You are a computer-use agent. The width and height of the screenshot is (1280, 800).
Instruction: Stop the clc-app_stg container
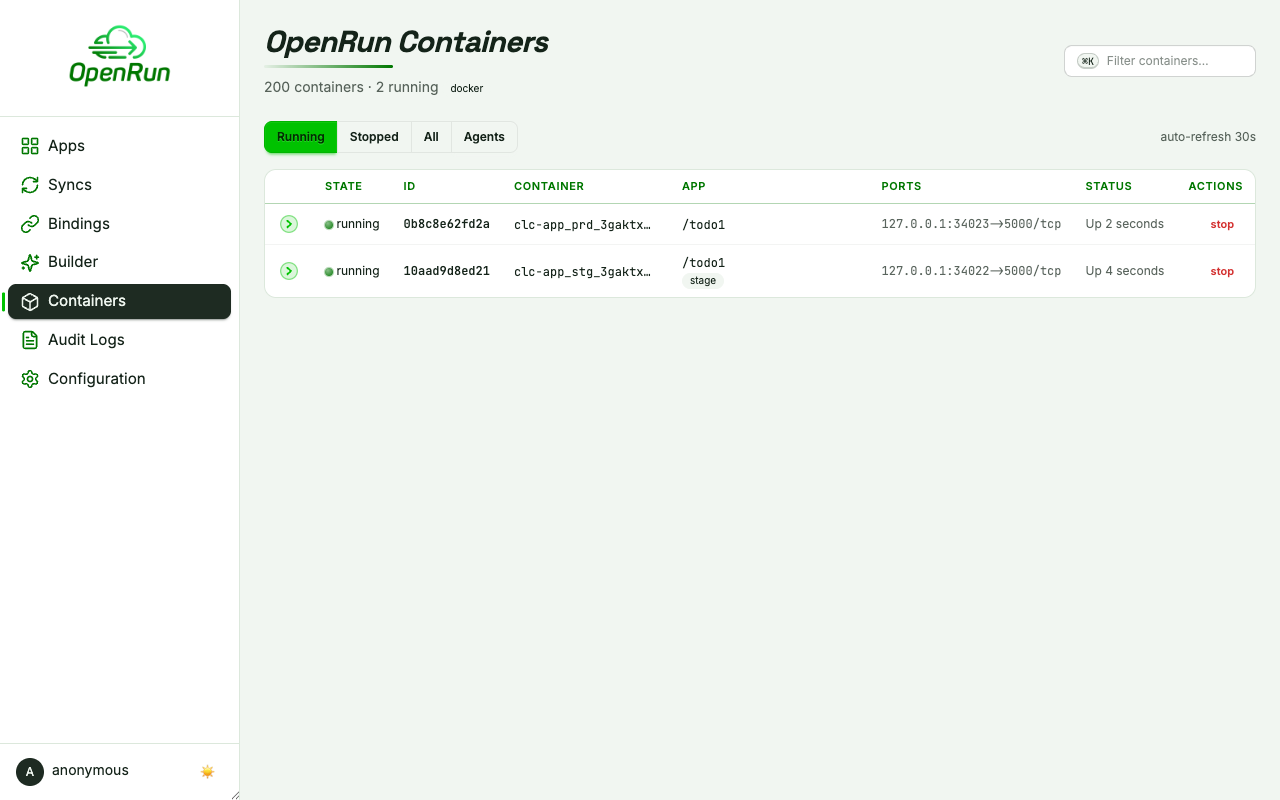[1222, 271]
